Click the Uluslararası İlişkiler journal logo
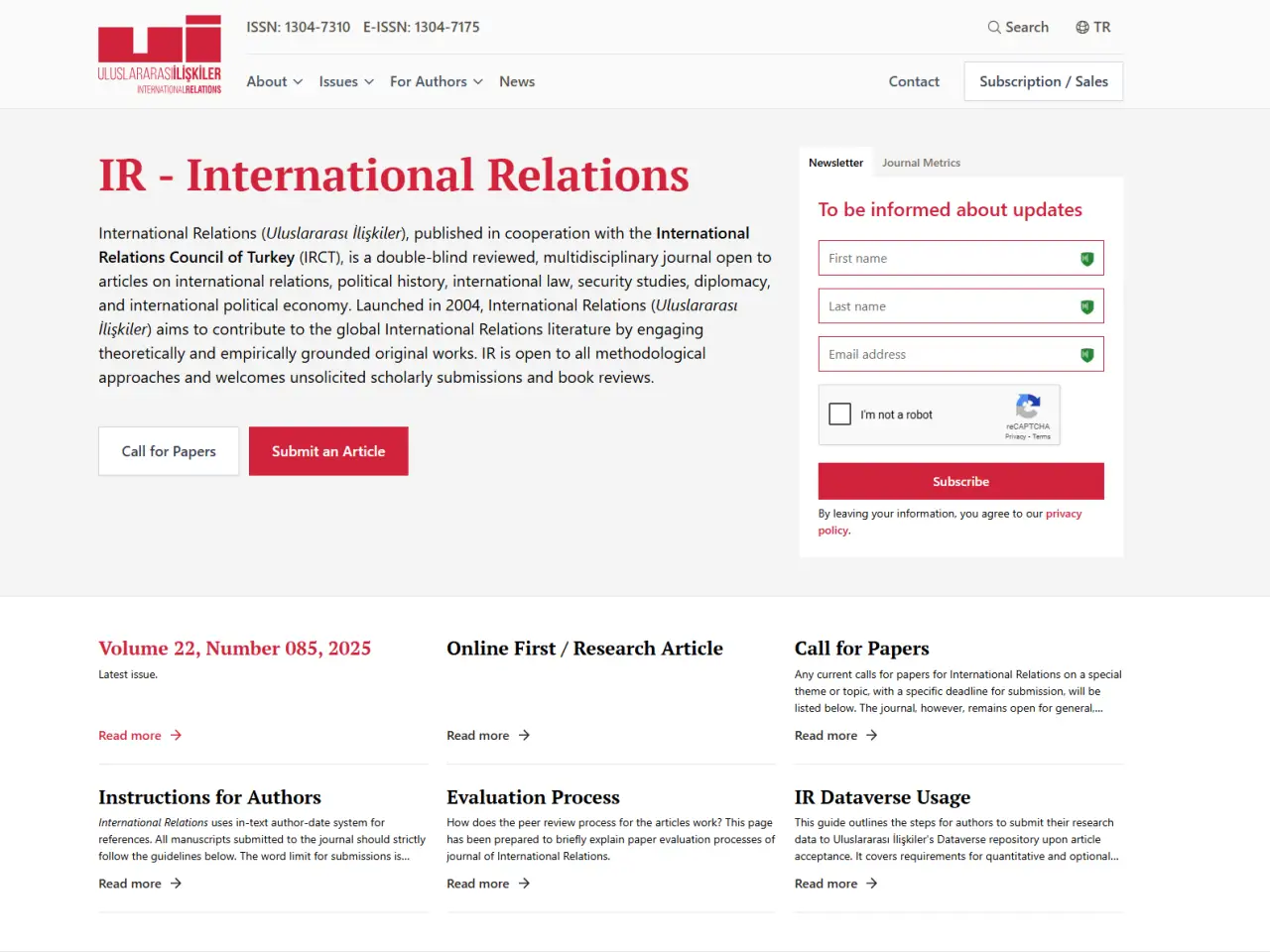This screenshot has height=952, width=1270. [160, 55]
